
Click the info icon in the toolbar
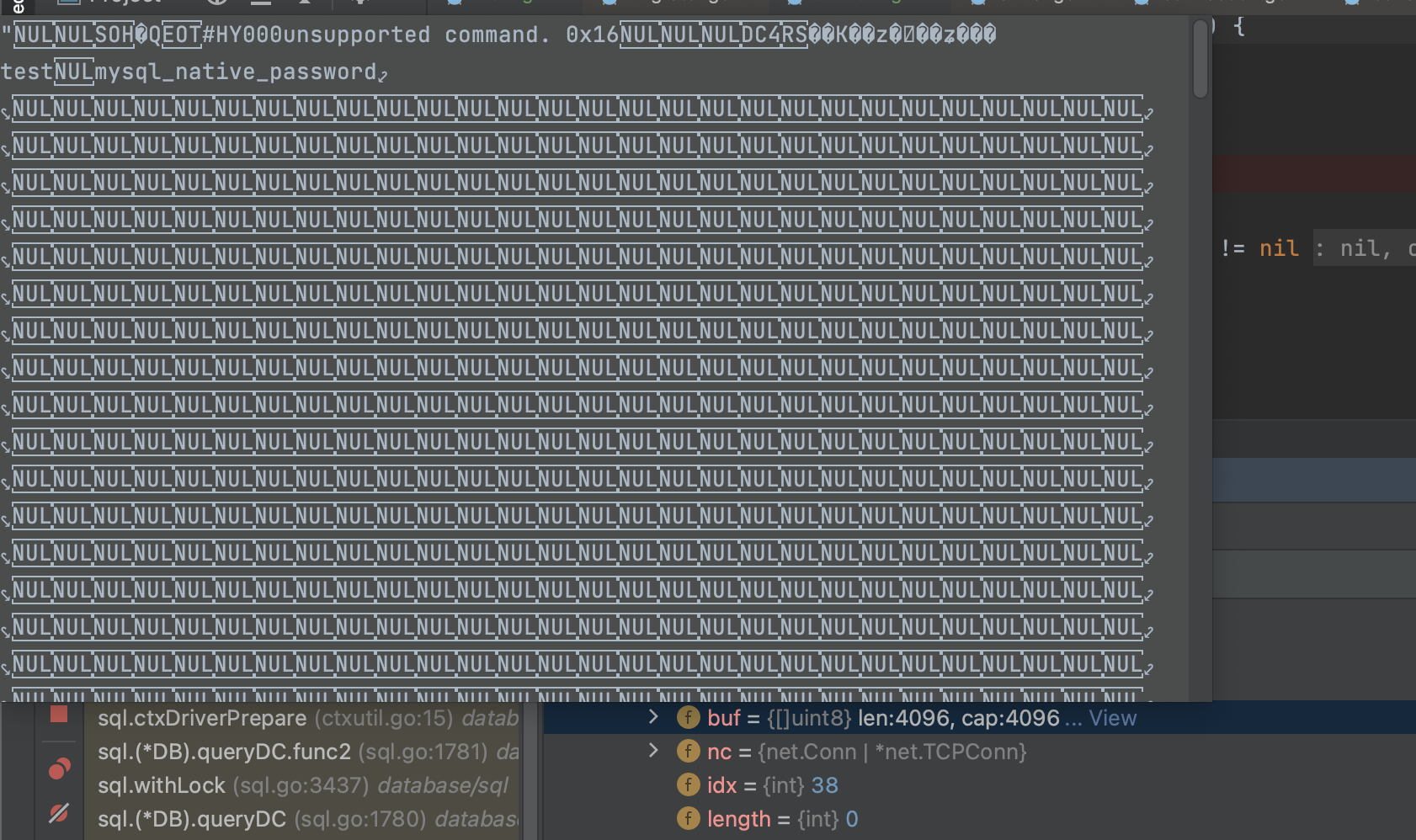pyautogui.click(x=218, y=2)
